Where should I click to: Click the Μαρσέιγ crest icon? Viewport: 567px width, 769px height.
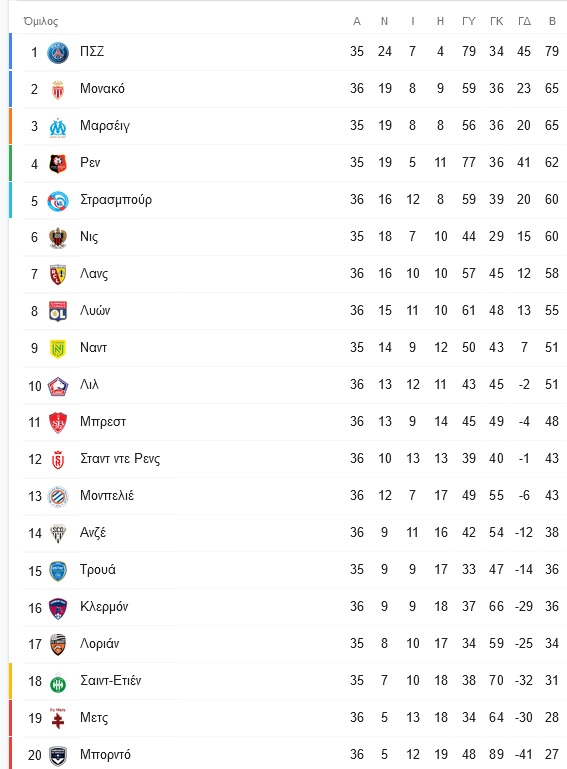(58, 127)
